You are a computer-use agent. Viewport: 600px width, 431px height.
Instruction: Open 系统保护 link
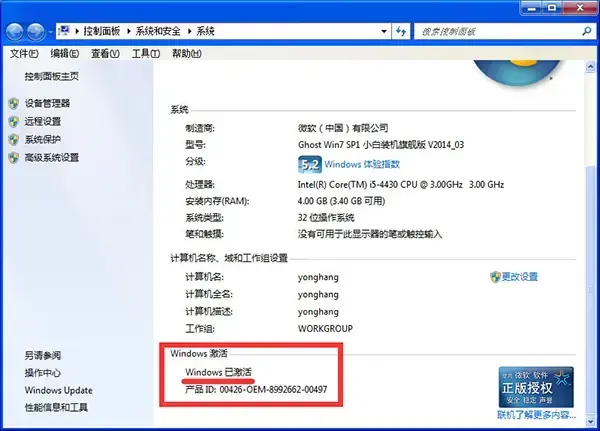[x=43, y=140]
